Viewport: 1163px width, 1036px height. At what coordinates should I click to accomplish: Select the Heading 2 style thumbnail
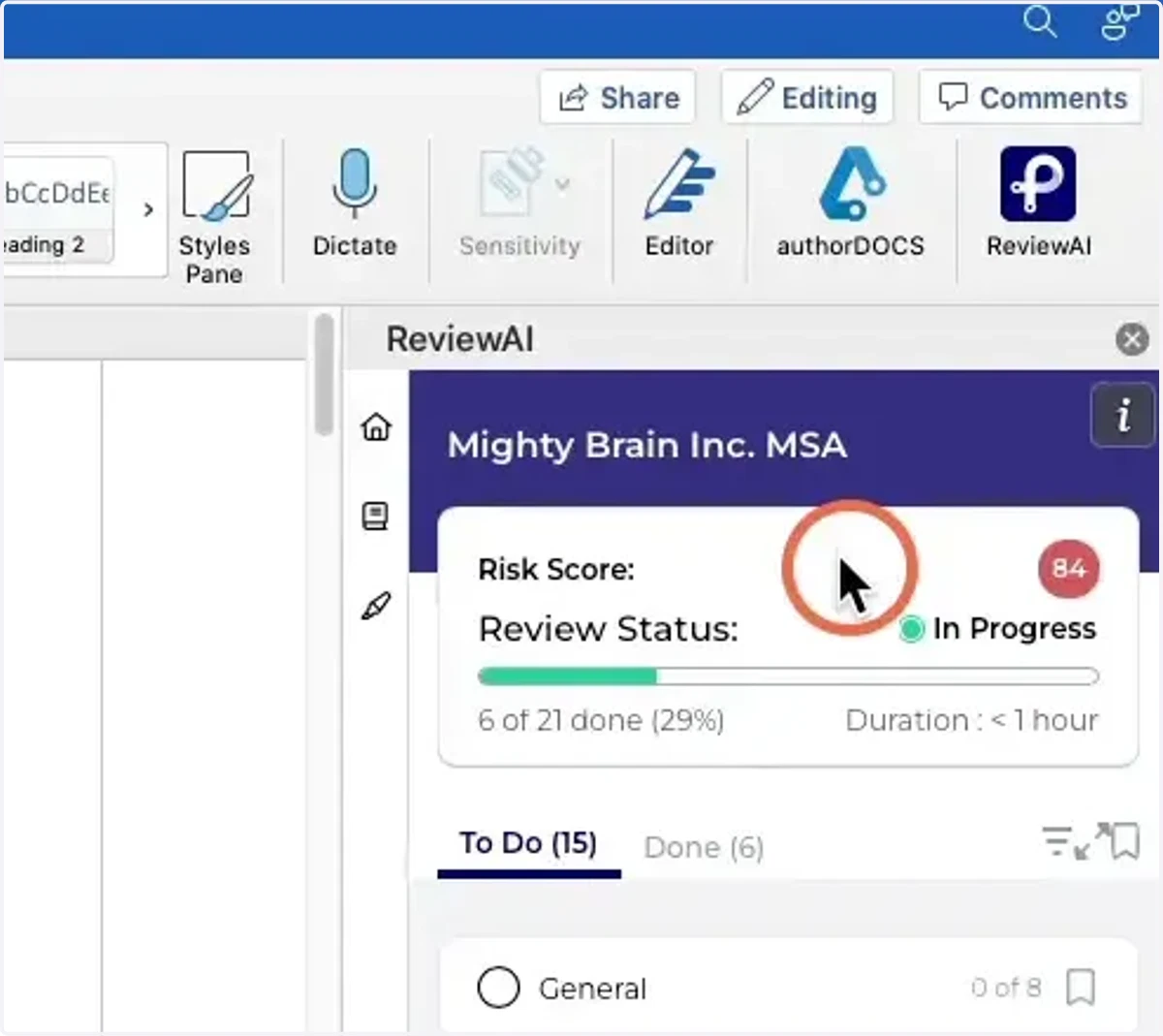[x=58, y=209]
